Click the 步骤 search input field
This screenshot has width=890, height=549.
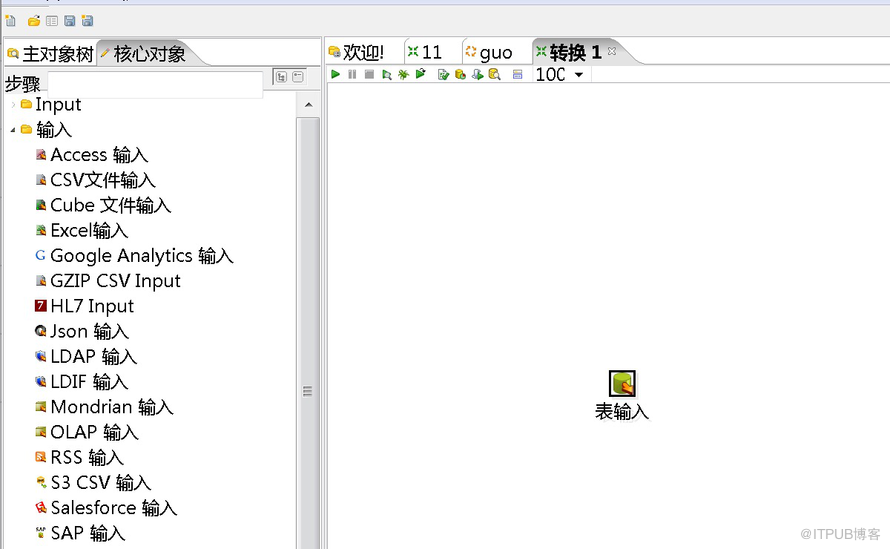[x=155, y=84]
